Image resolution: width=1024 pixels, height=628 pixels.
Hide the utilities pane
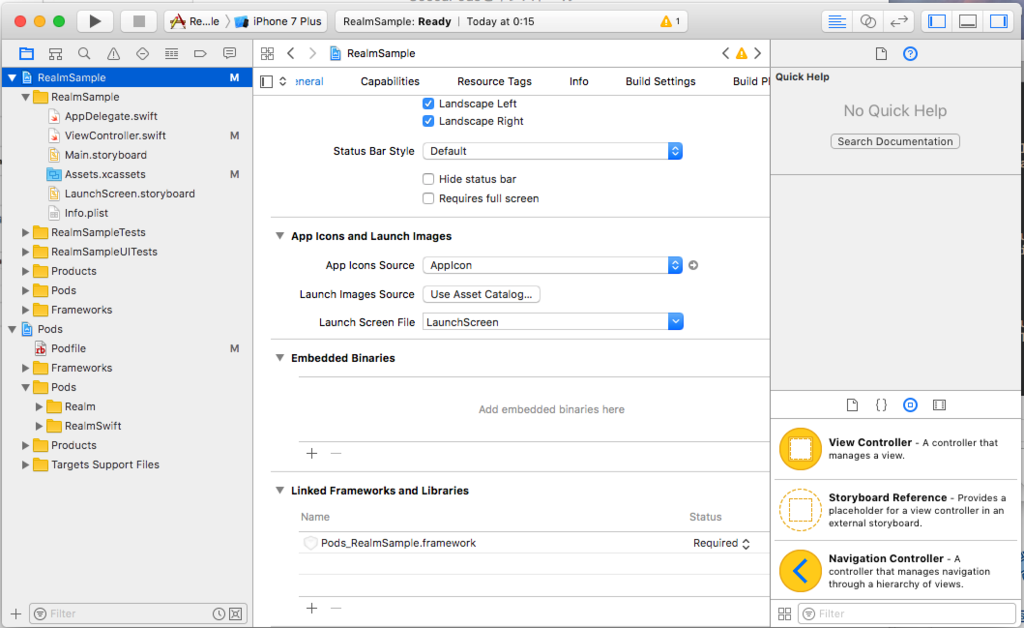tap(999, 22)
